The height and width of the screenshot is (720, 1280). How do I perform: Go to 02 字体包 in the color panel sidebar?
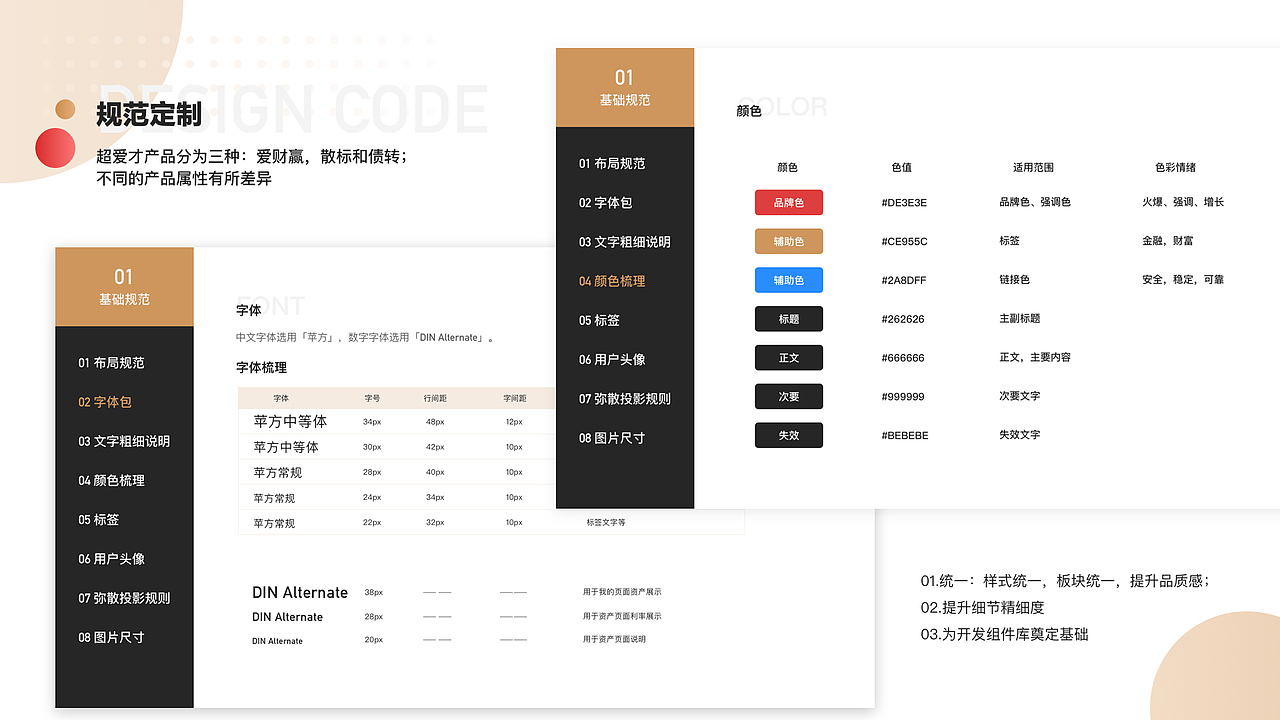point(605,202)
